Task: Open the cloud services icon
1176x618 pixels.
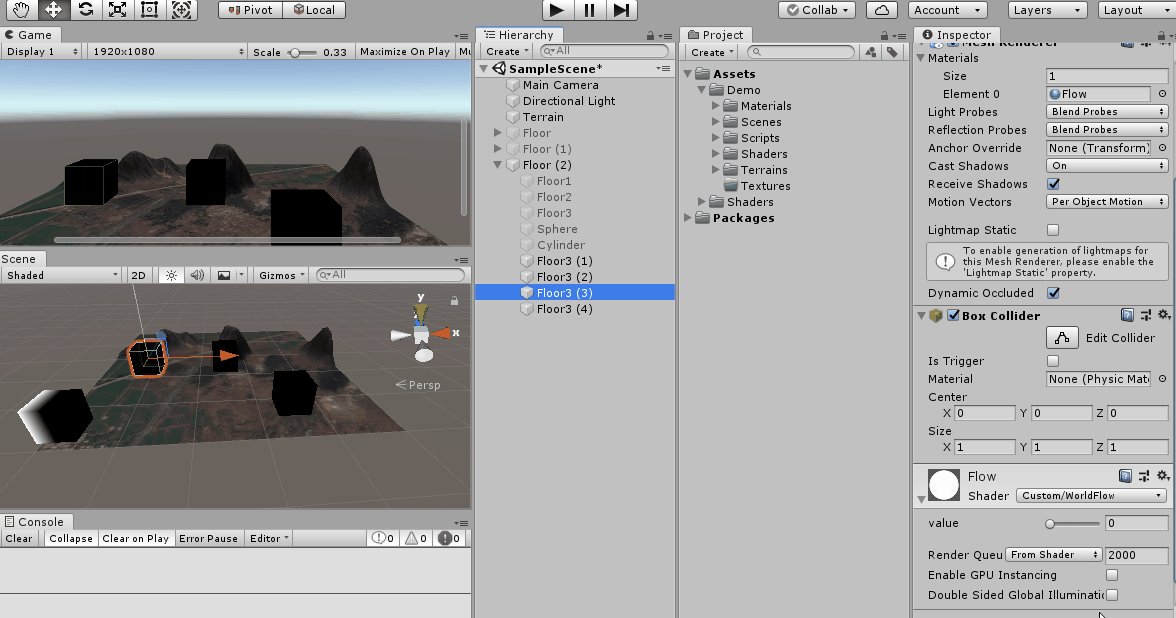Action: pos(882,10)
